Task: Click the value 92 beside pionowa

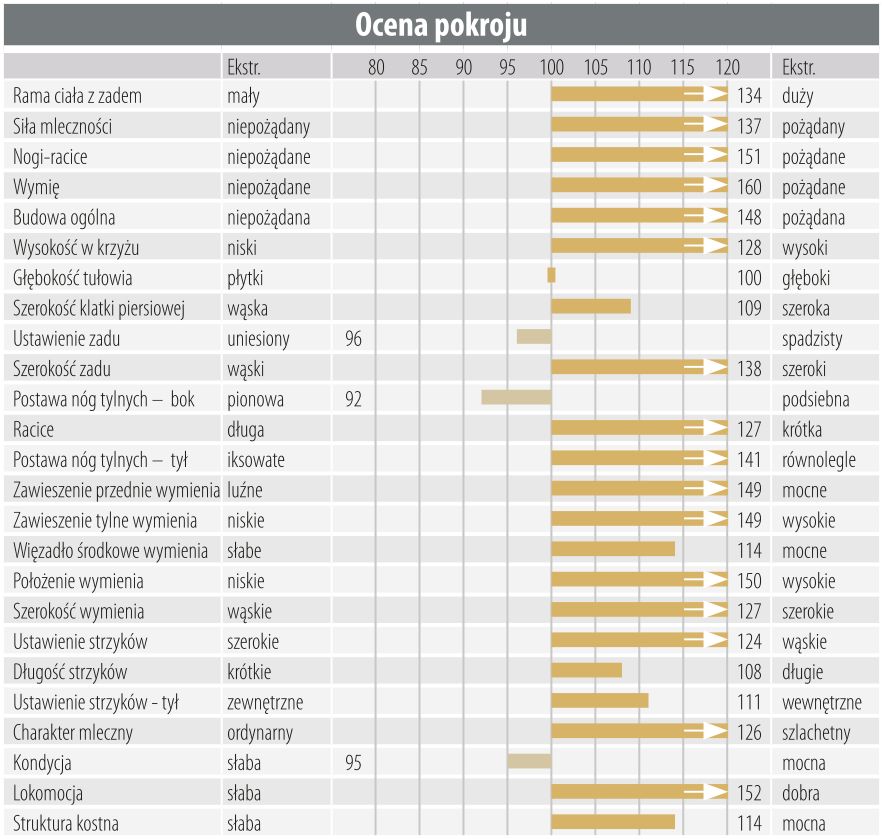Action: tap(353, 399)
